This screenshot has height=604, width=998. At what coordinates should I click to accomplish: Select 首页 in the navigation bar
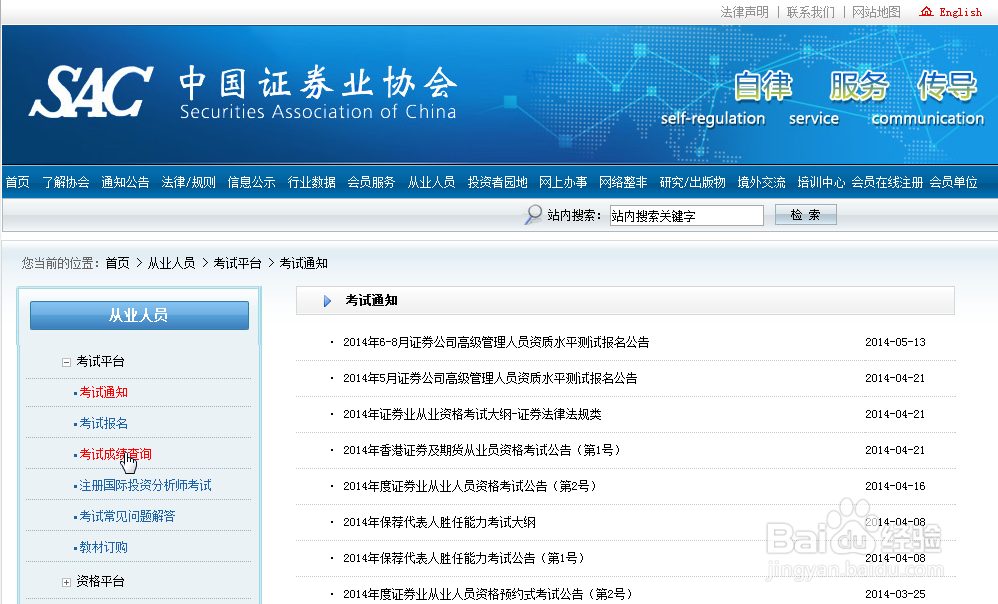coord(16,183)
